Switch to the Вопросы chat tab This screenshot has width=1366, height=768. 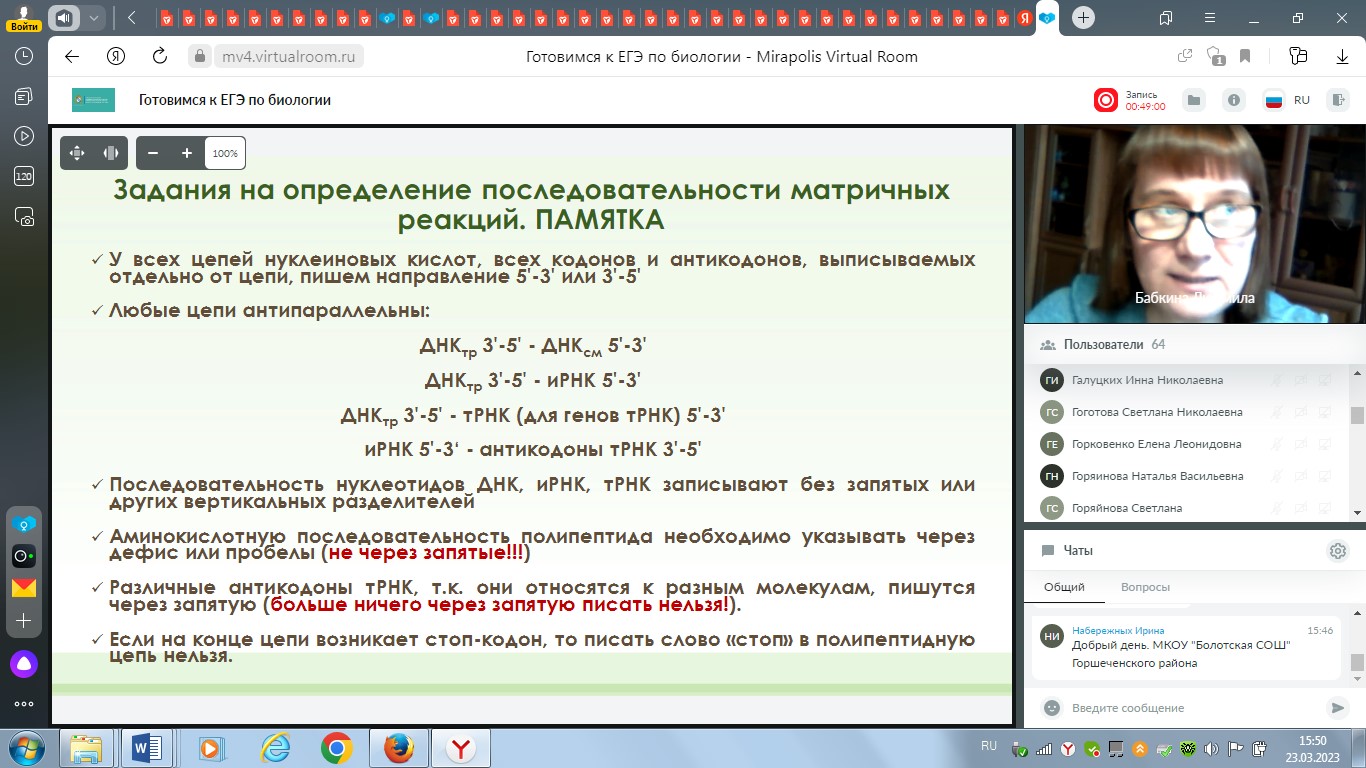(x=1145, y=587)
